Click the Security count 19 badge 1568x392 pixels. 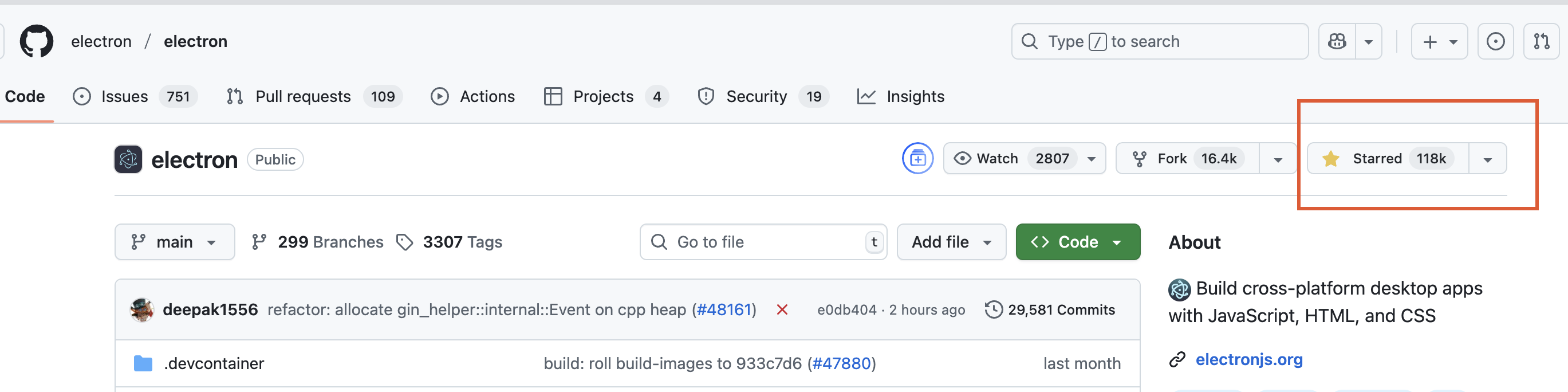pyautogui.click(x=814, y=96)
